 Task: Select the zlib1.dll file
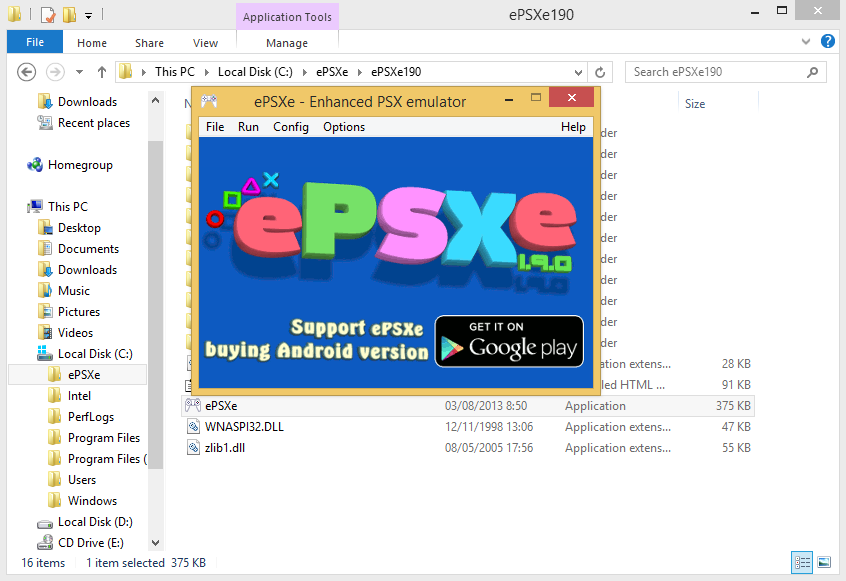tap(468, 448)
